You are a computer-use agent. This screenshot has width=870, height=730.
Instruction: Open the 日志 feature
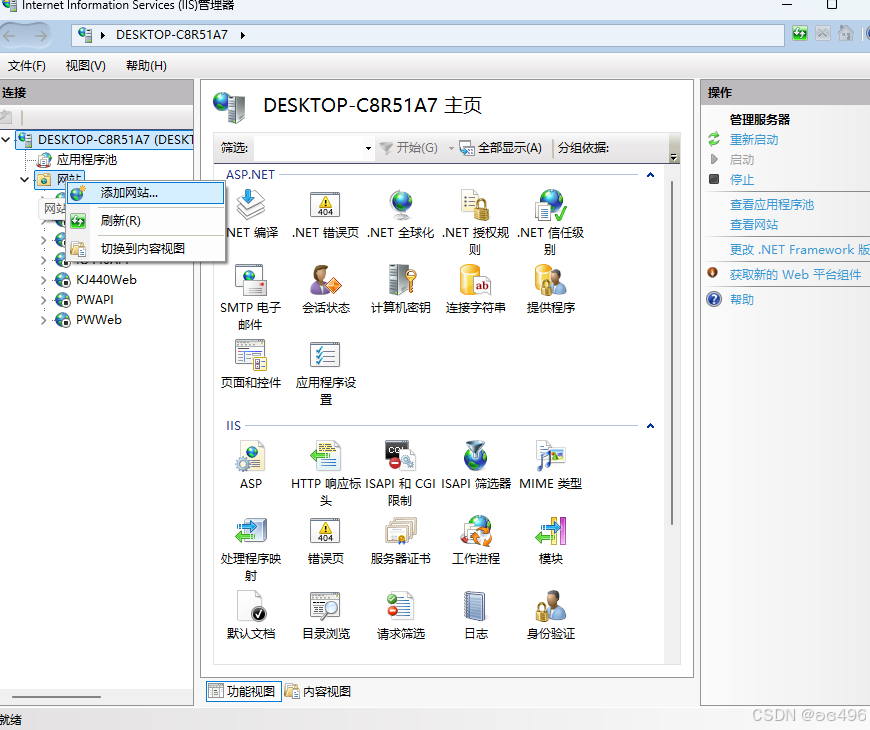[x=476, y=615]
